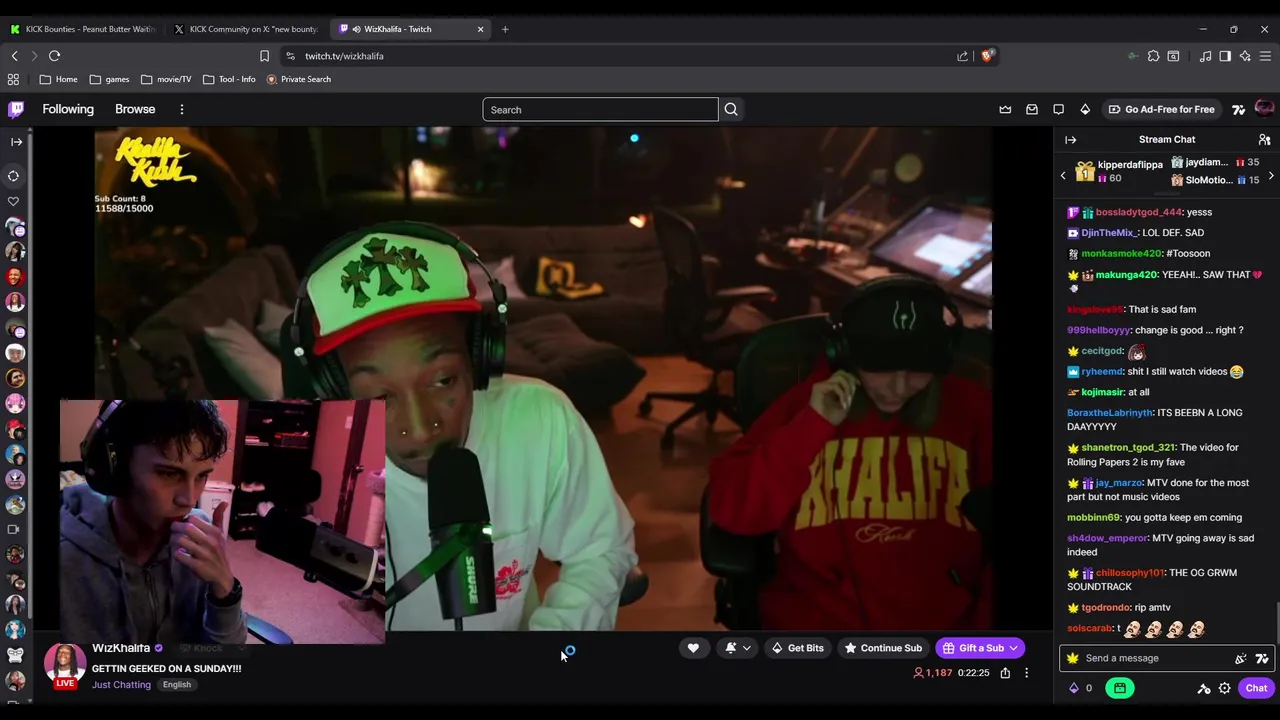Open 7TV emote menu in chat input
The height and width of the screenshot is (720, 1280).
1262,658
